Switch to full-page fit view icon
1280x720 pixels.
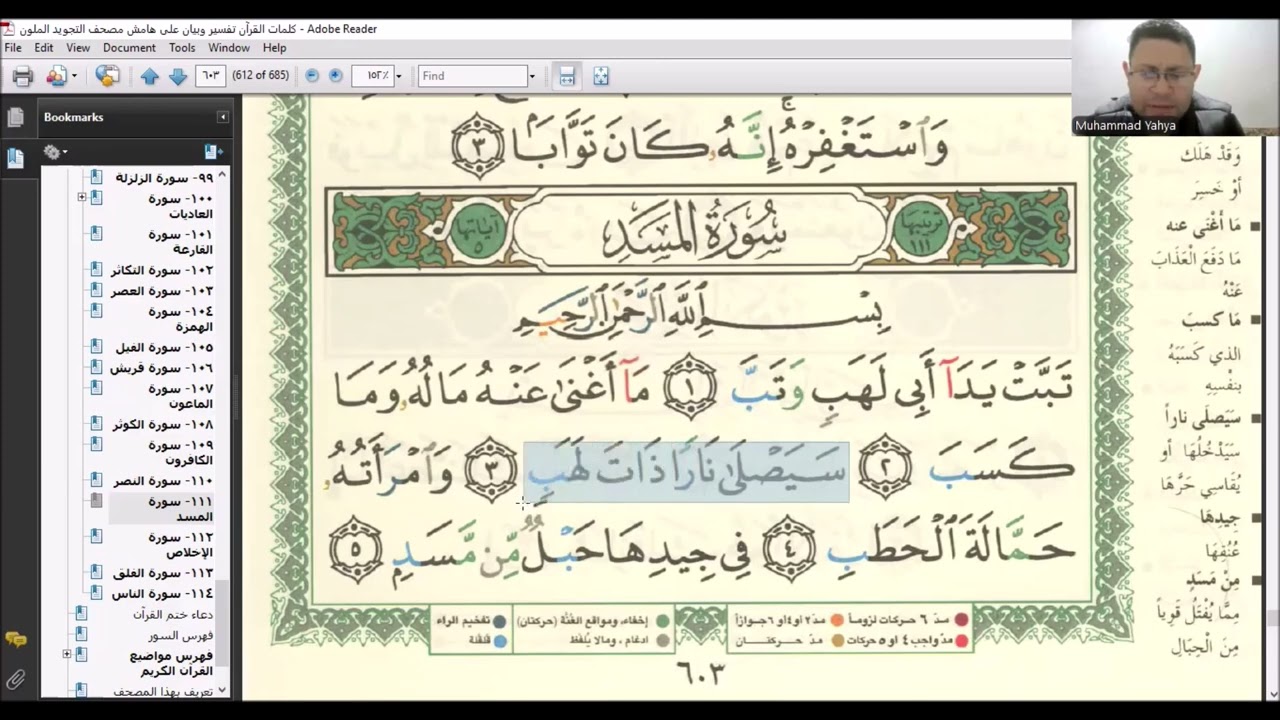pyautogui.click(x=601, y=76)
